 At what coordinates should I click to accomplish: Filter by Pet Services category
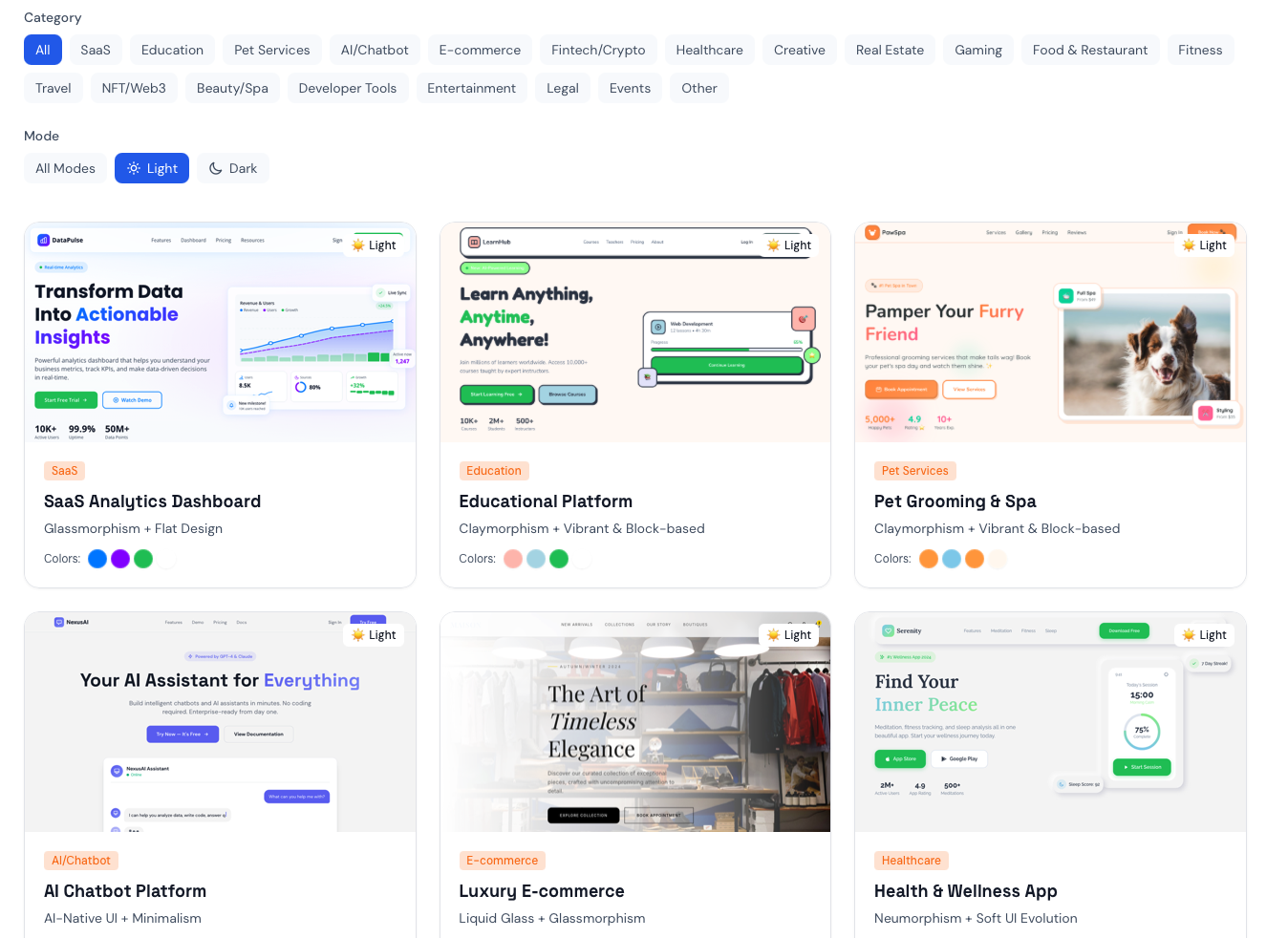[272, 50]
